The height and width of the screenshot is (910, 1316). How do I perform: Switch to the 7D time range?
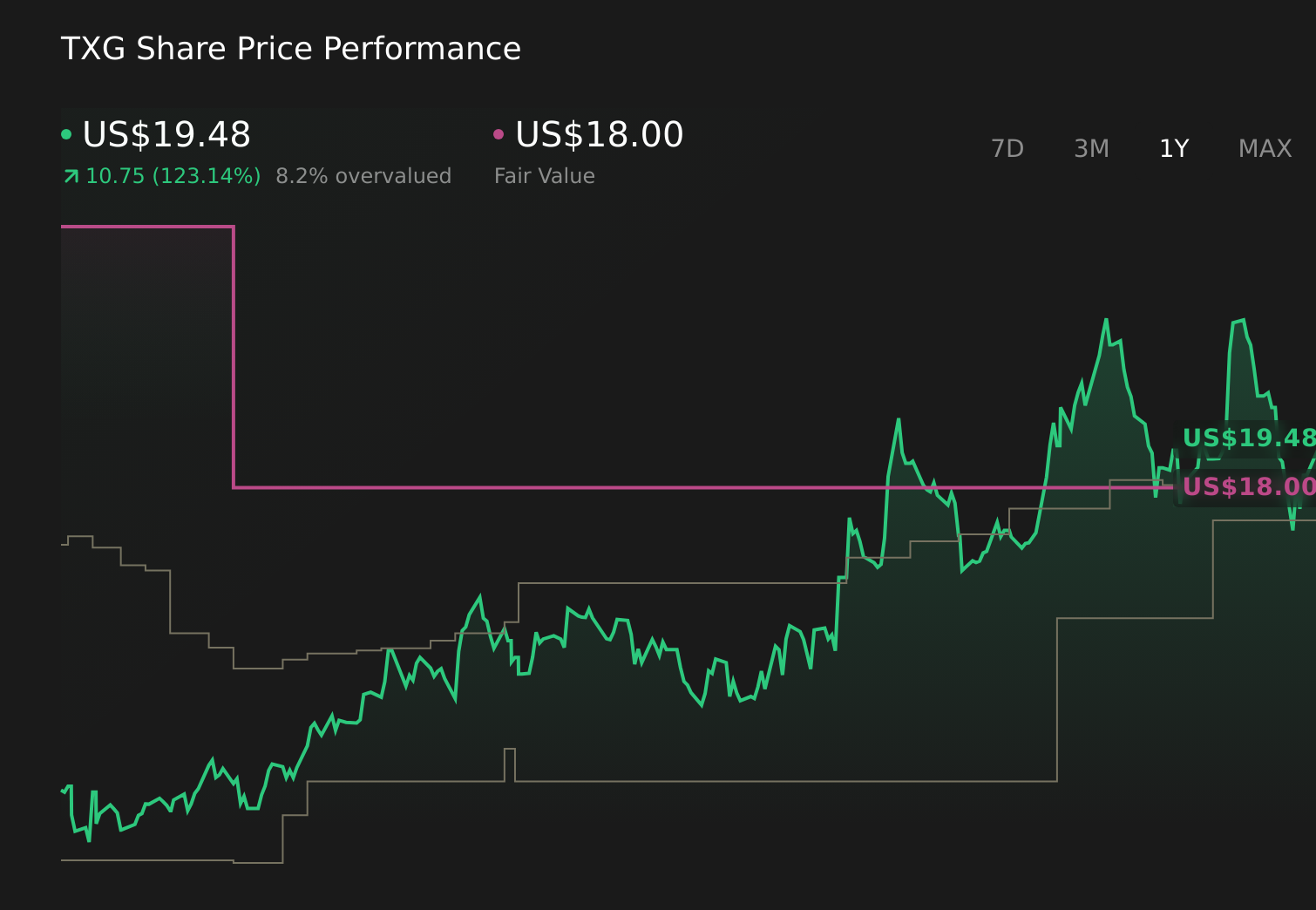[1007, 148]
